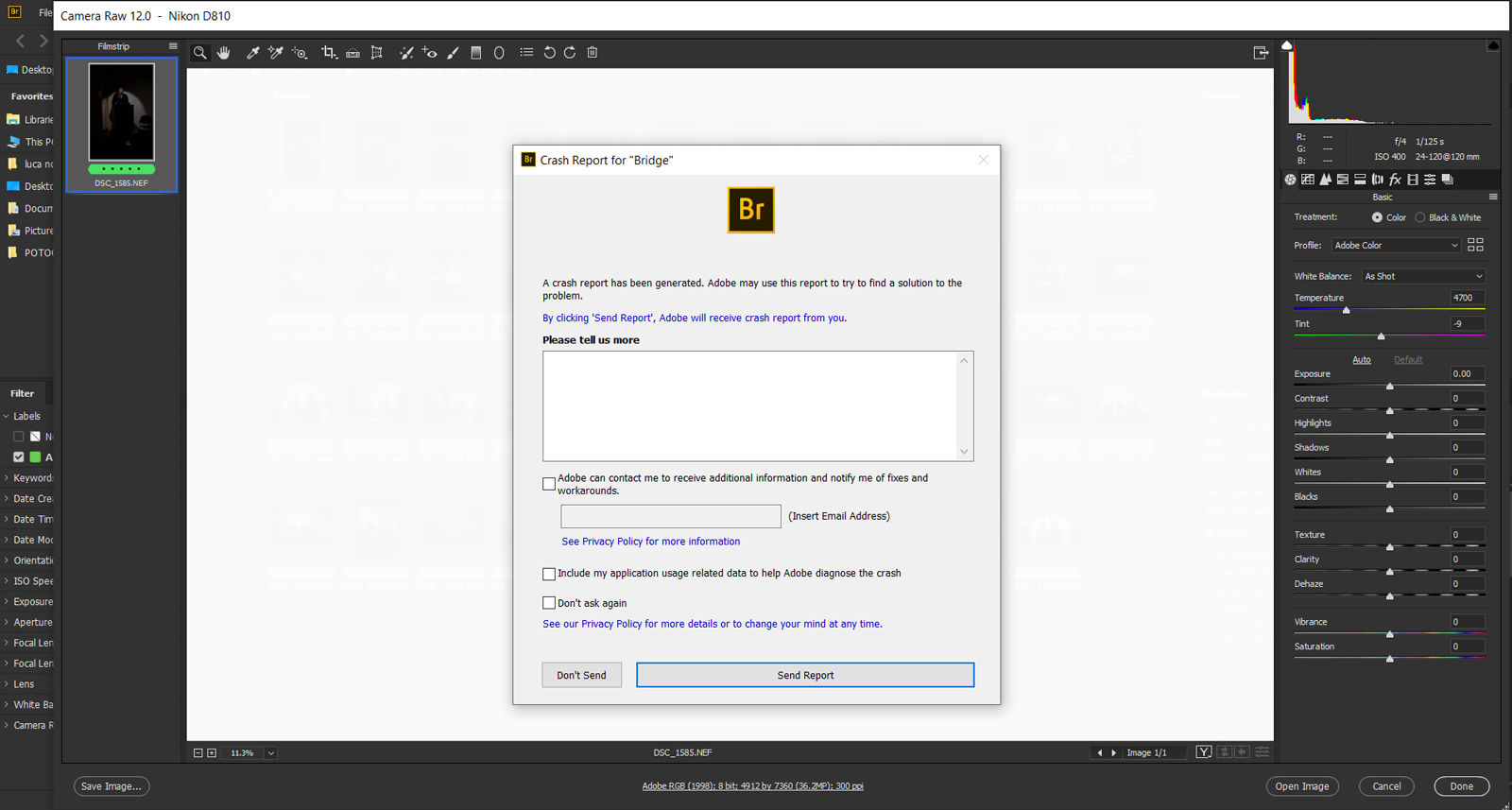The image size is (1512, 810).
Task: Toggle the green Approved label filter
Action: click(x=18, y=457)
